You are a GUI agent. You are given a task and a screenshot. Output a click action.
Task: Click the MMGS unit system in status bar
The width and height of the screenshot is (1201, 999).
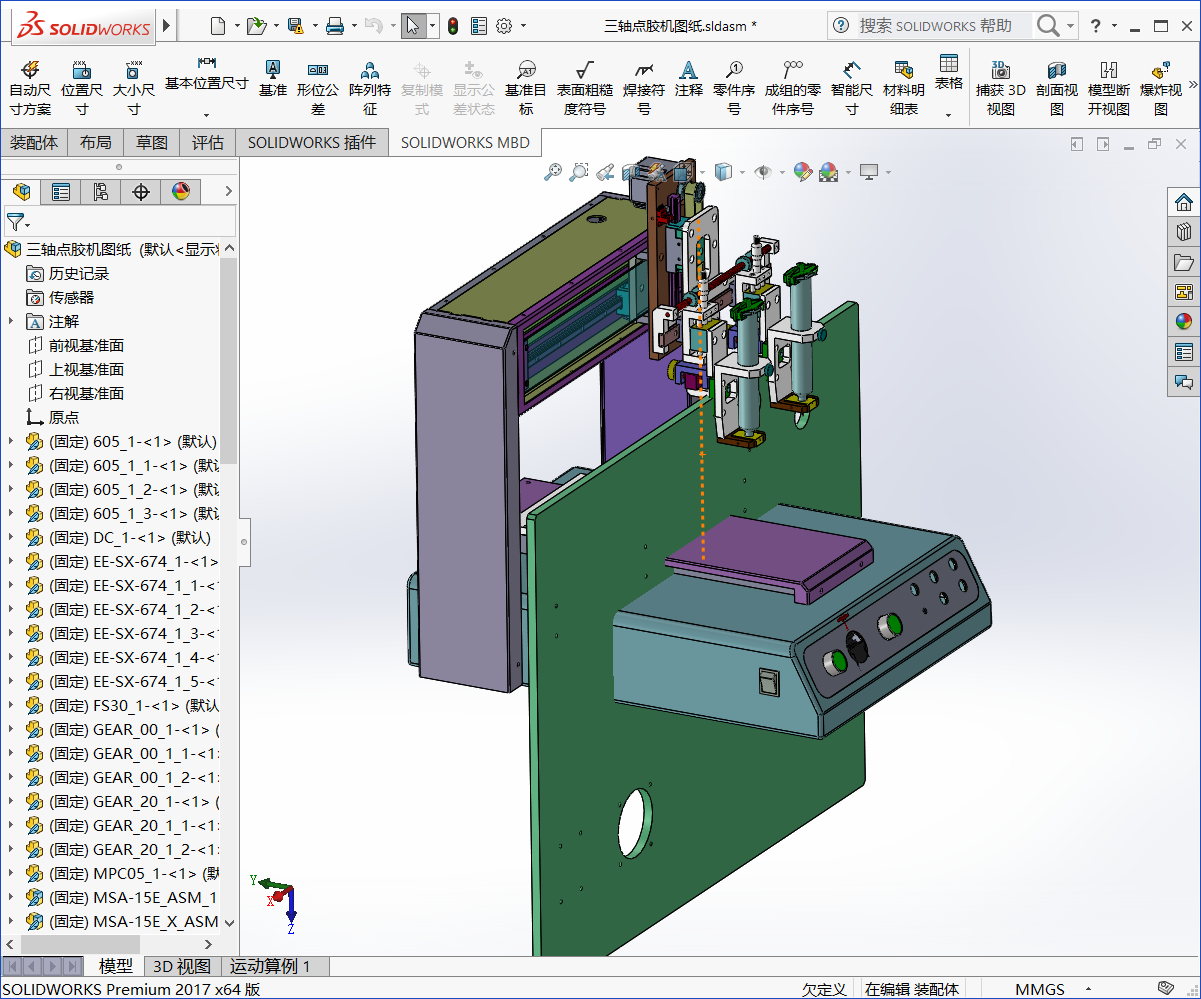1040,989
